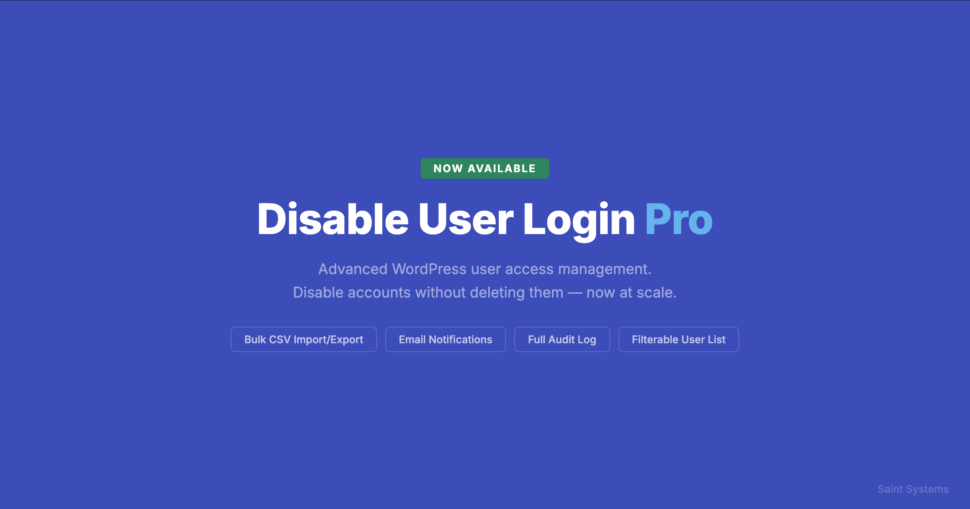Image resolution: width=970 pixels, height=509 pixels.
Task: Click the word Login in the main heading
Action: pyautogui.click(x=578, y=221)
